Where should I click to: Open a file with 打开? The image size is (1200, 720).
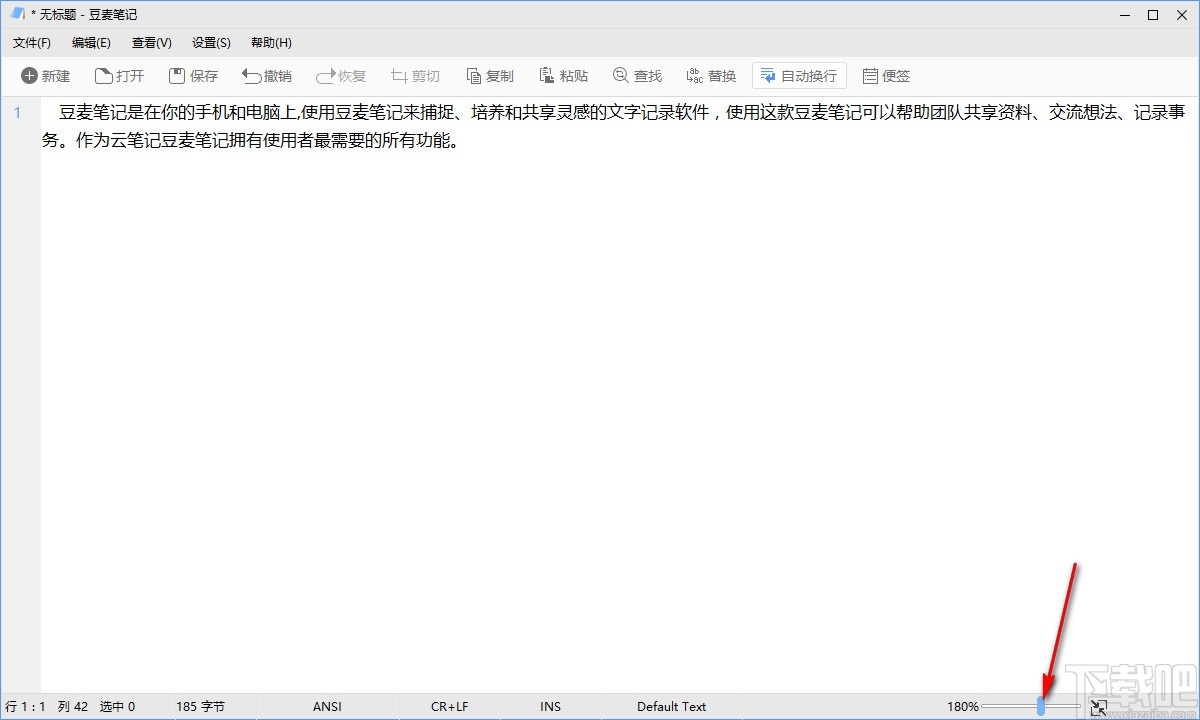coord(119,76)
